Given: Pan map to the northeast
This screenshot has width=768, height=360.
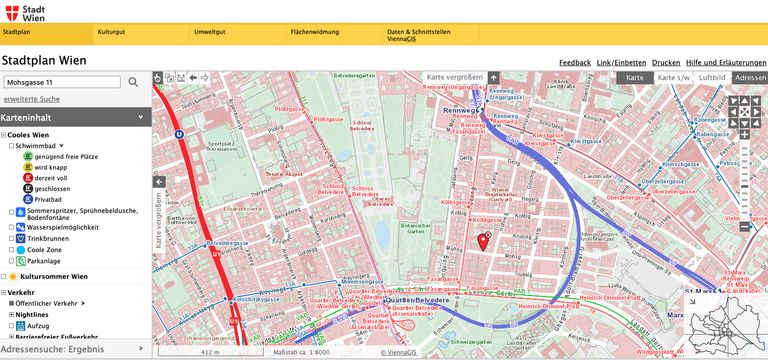Looking at the screenshot, I should click(x=755, y=101).
